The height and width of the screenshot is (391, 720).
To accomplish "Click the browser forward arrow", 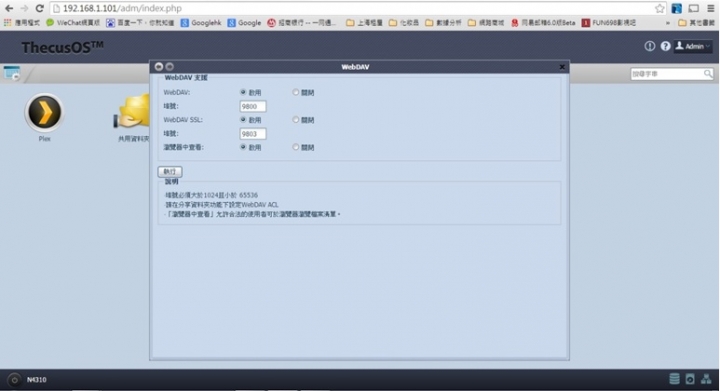I will 24,8.
